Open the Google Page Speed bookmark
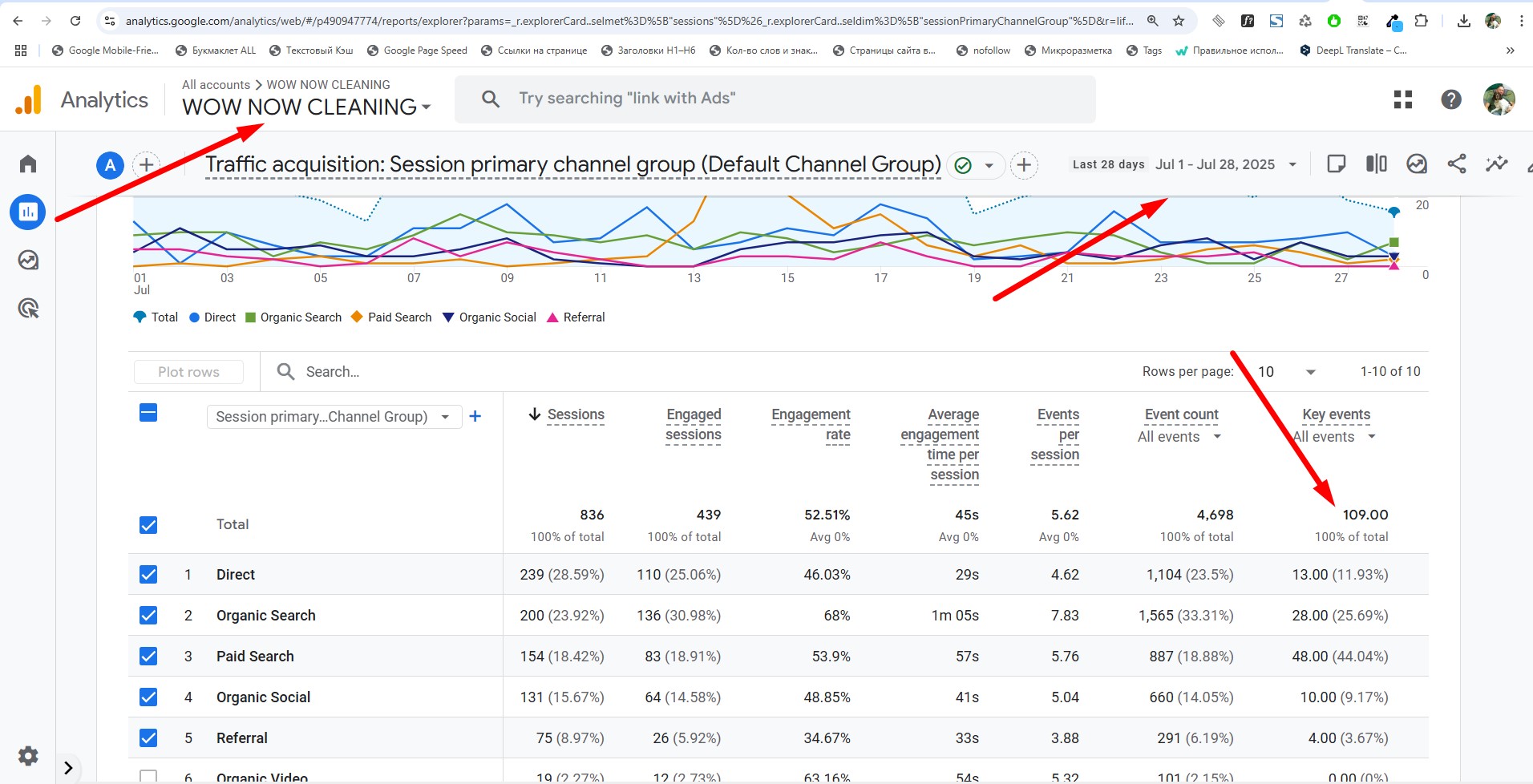 [x=417, y=51]
